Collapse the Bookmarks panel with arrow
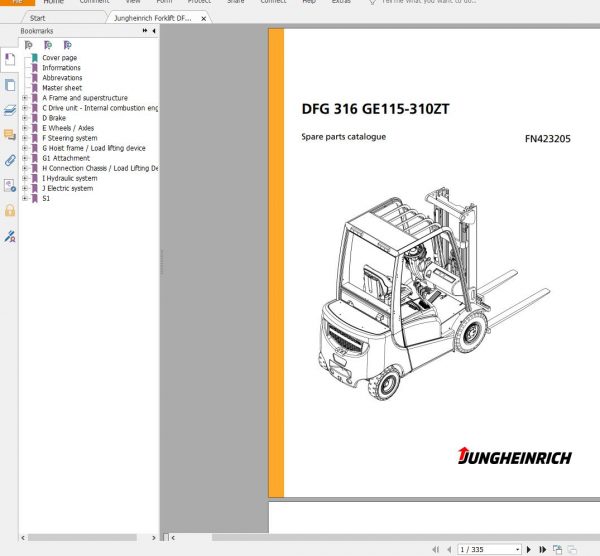This screenshot has width=600, height=556. (x=145, y=31)
